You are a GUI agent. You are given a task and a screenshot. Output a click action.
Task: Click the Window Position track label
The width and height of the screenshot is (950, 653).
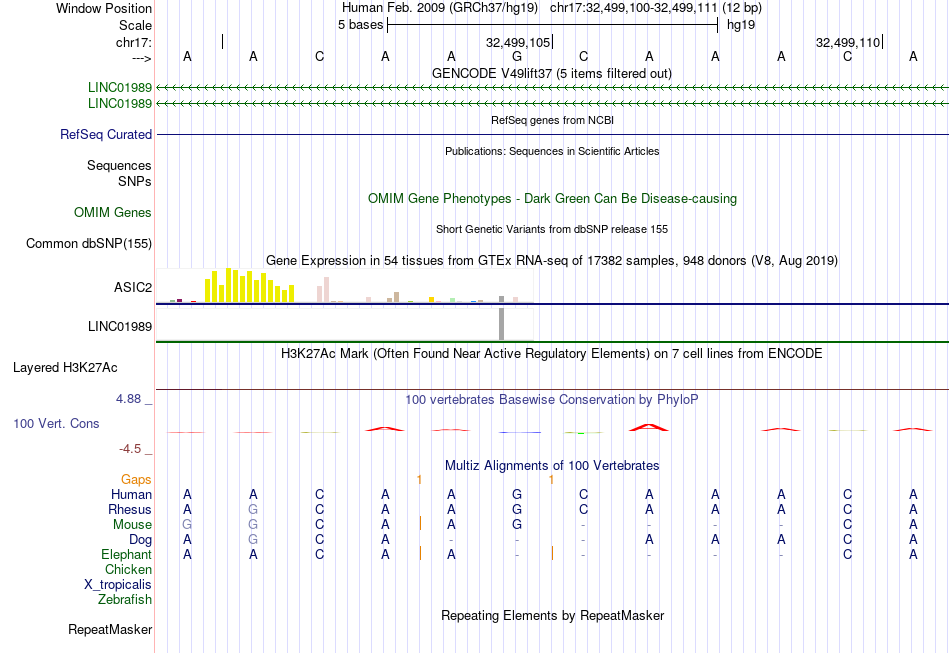[104, 8]
